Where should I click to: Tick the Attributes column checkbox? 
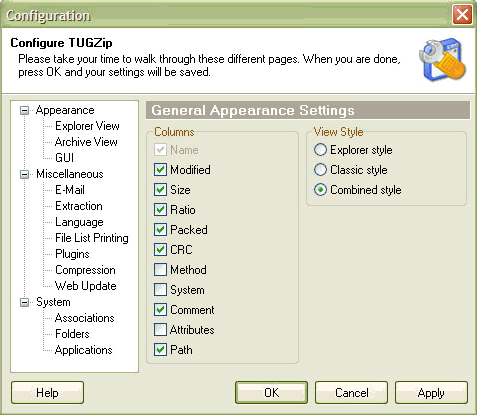coord(160,330)
